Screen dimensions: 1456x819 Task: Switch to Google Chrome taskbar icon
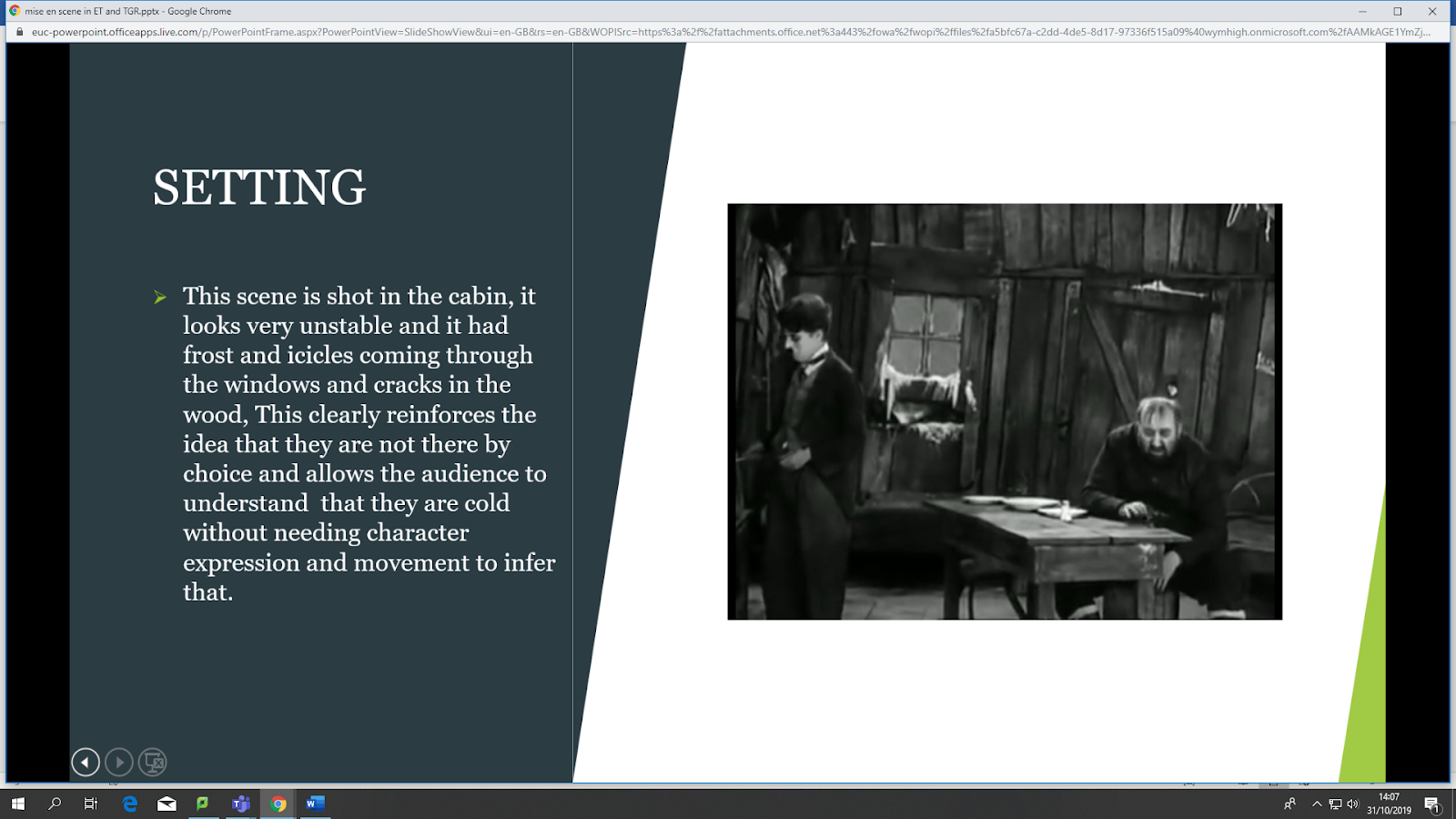pos(278,804)
